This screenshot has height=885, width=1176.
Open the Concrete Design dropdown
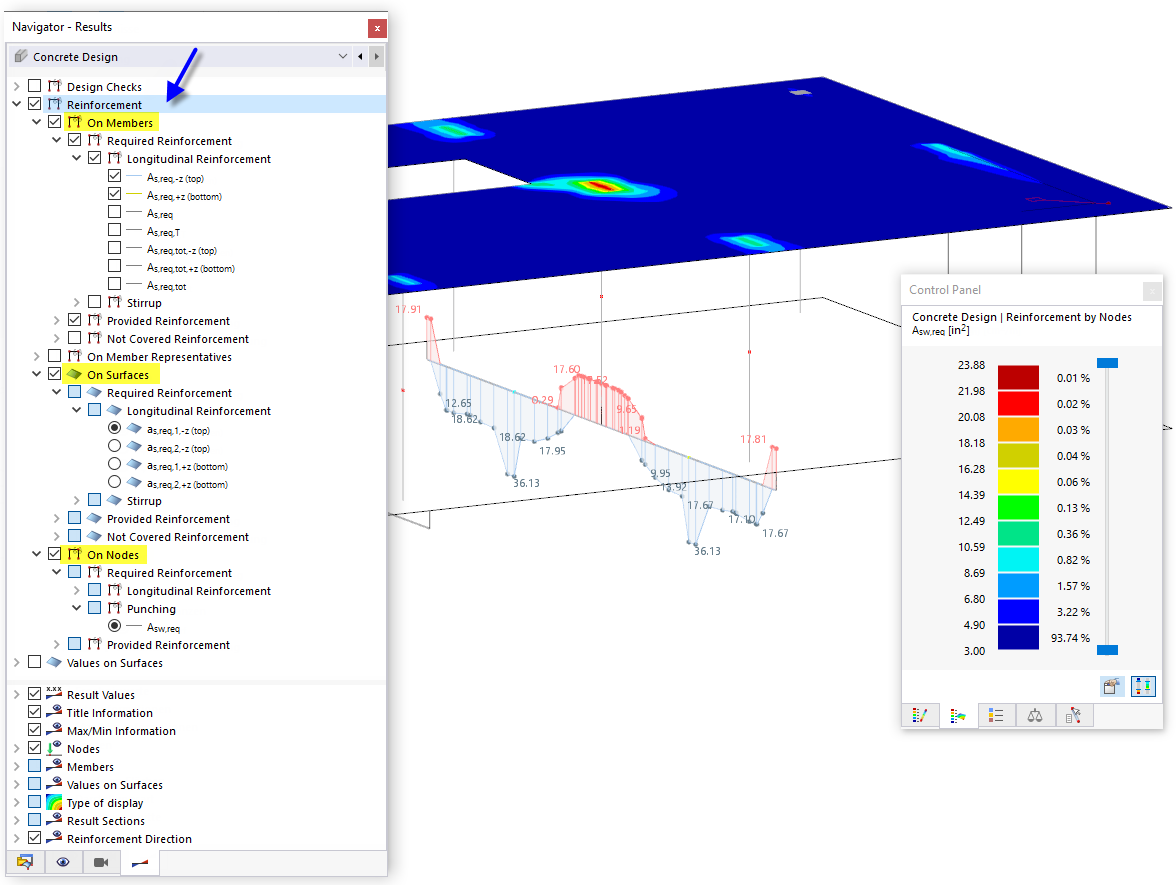(341, 56)
